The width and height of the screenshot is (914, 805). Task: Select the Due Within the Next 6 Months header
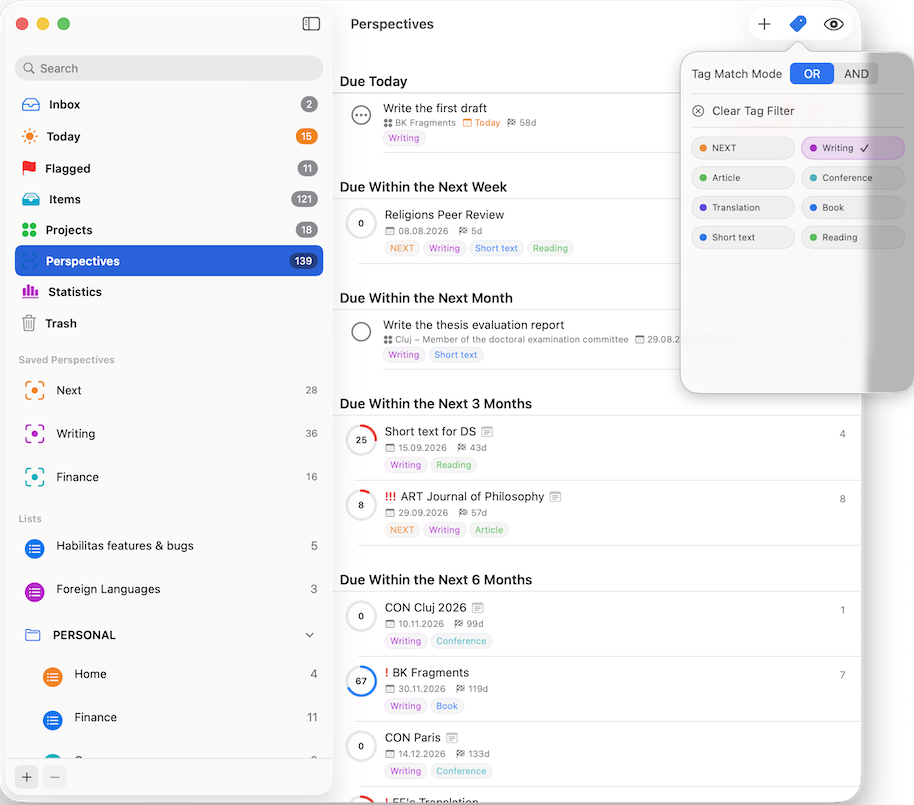tap(436, 580)
